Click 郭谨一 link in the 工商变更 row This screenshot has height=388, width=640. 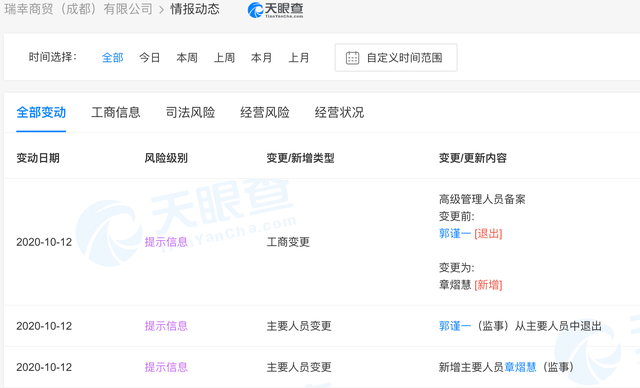tap(455, 233)
